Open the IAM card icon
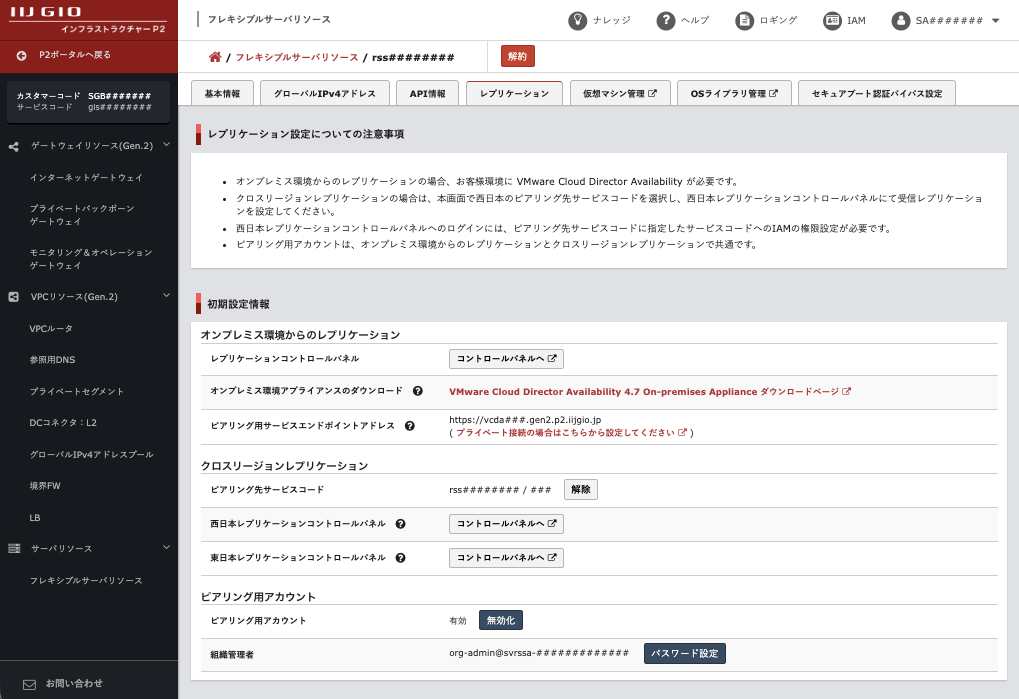1019x699 pixels. 832,21
